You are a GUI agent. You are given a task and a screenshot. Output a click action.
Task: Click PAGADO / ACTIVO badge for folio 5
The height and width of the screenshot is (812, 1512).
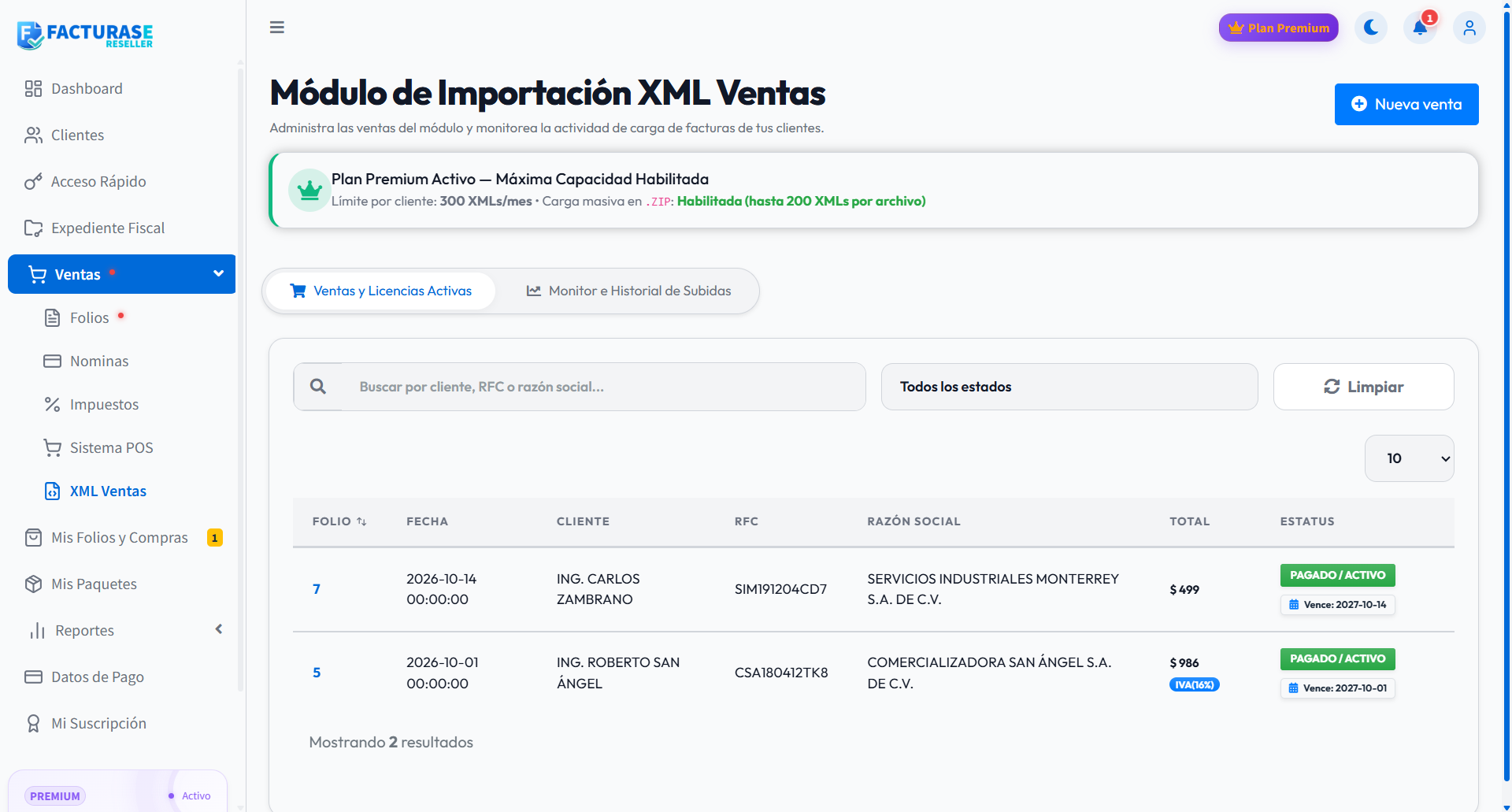pos(1337,658)
